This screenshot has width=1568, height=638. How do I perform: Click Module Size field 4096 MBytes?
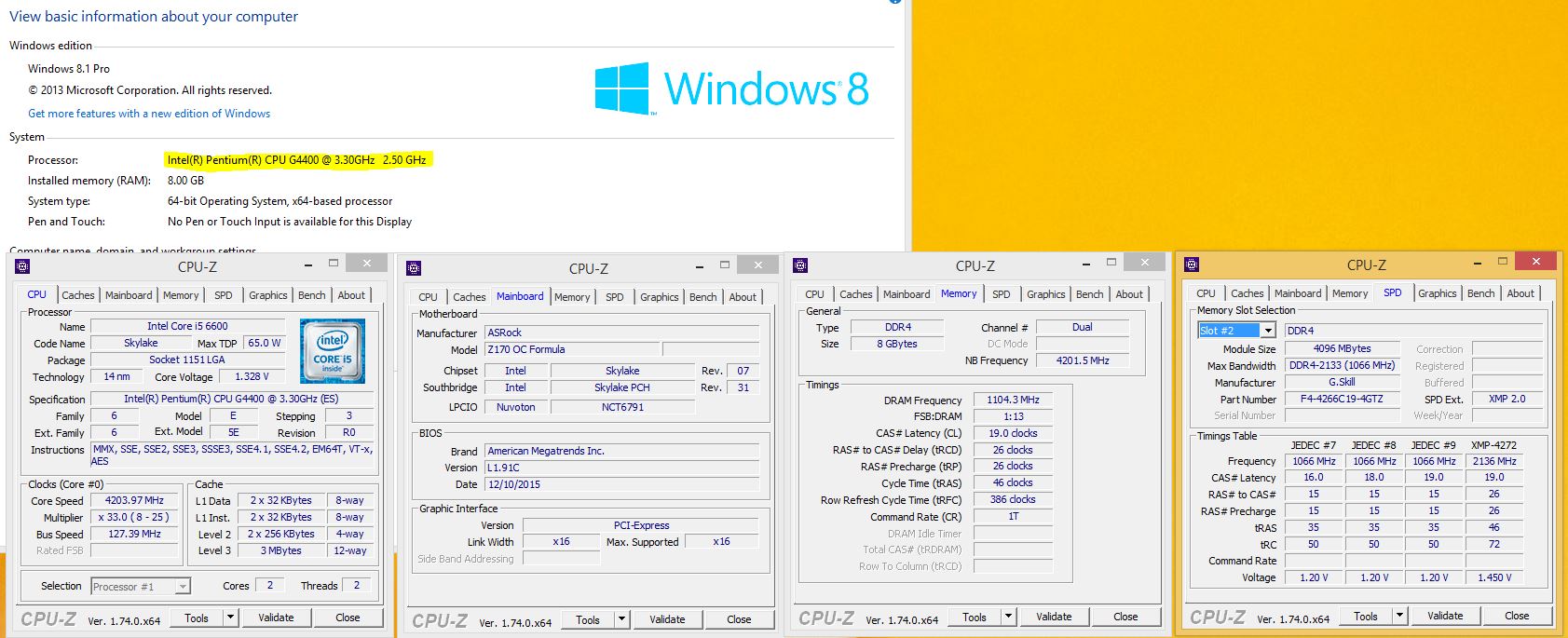[1342, 348]
